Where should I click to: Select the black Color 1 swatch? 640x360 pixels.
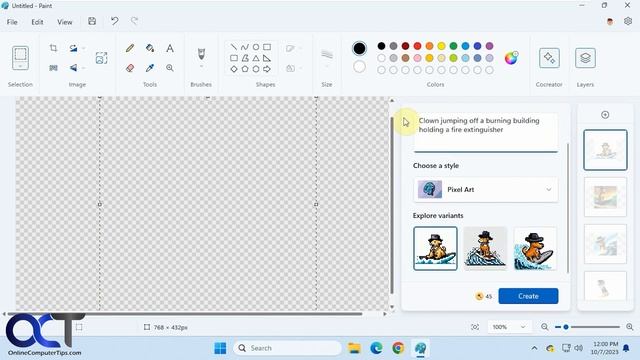tap(359, 48)
